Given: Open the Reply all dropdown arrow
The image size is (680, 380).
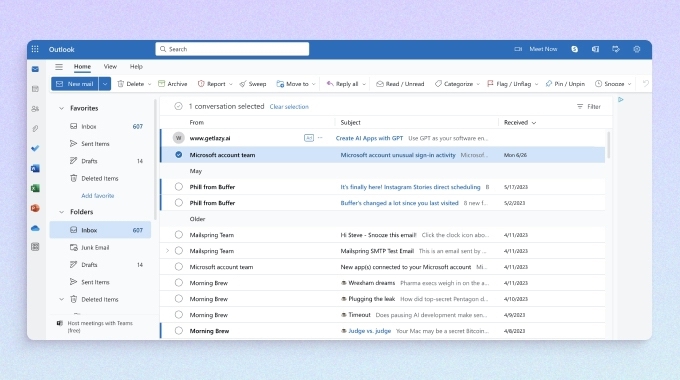Looking at the screenshot, I should coord(364,84).
